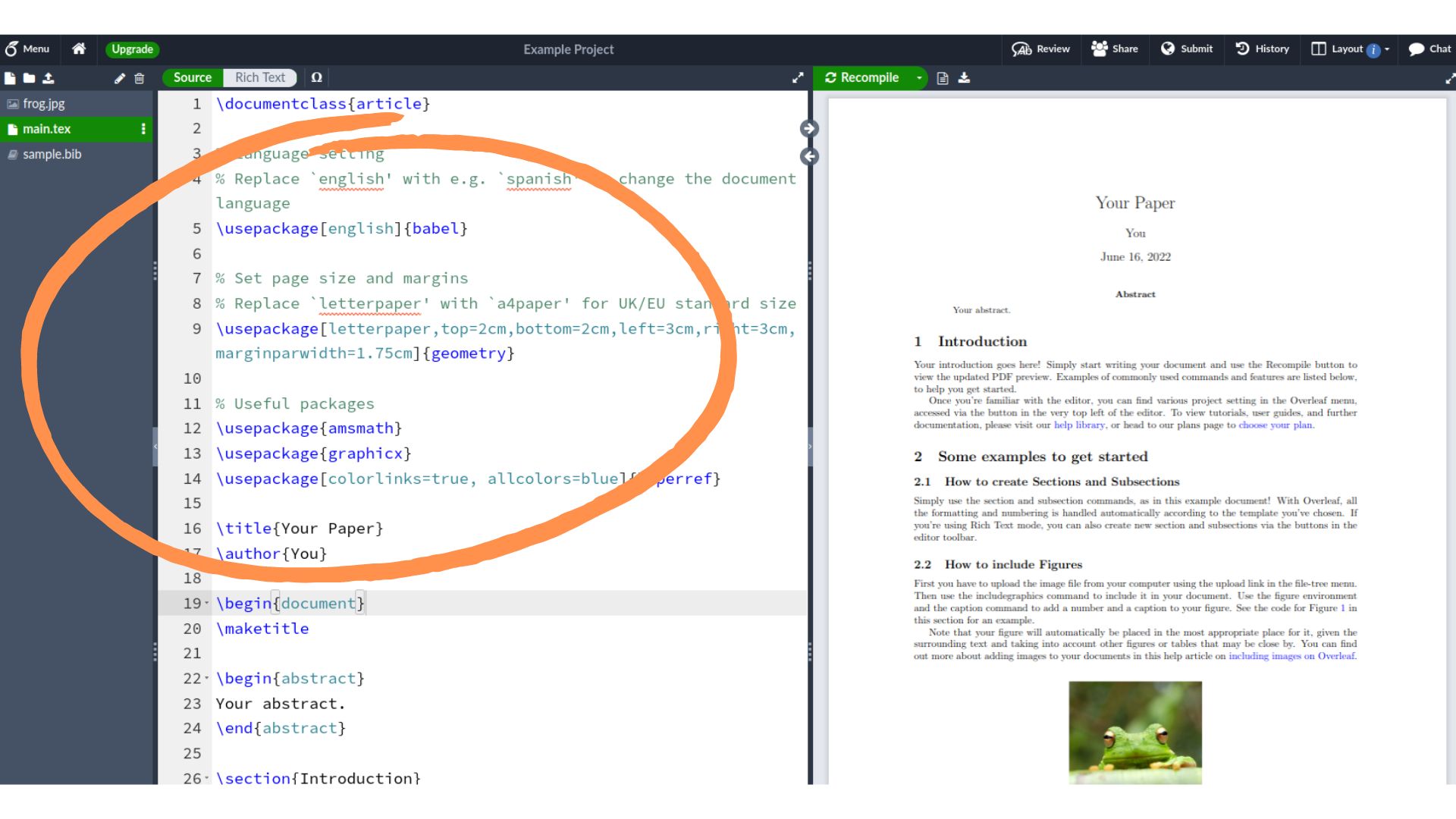Delete the selected file via the trash icon
The image size is (1456, 819).
tap(140, 78)
